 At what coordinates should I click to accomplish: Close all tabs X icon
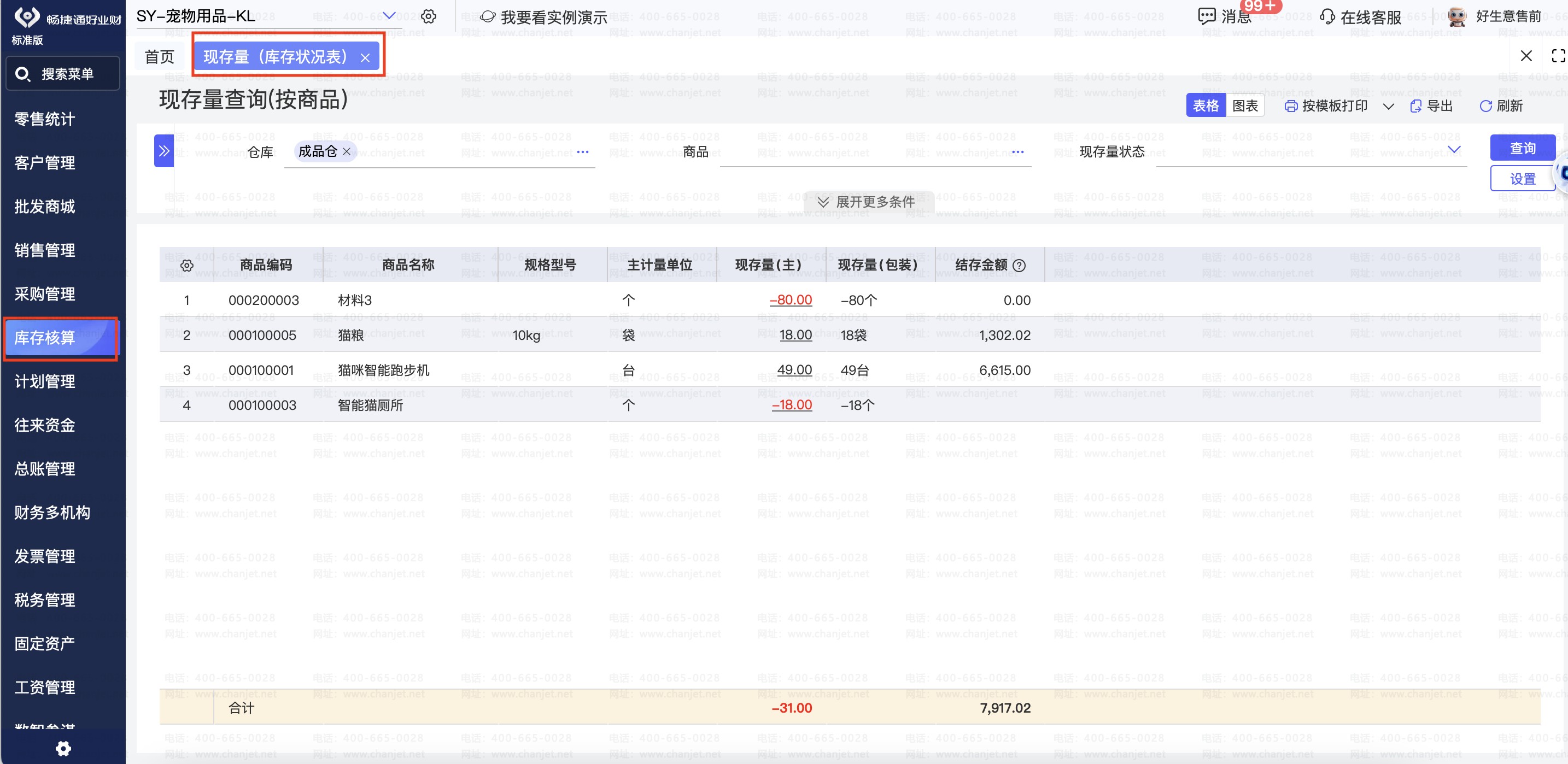[1526, 56]
